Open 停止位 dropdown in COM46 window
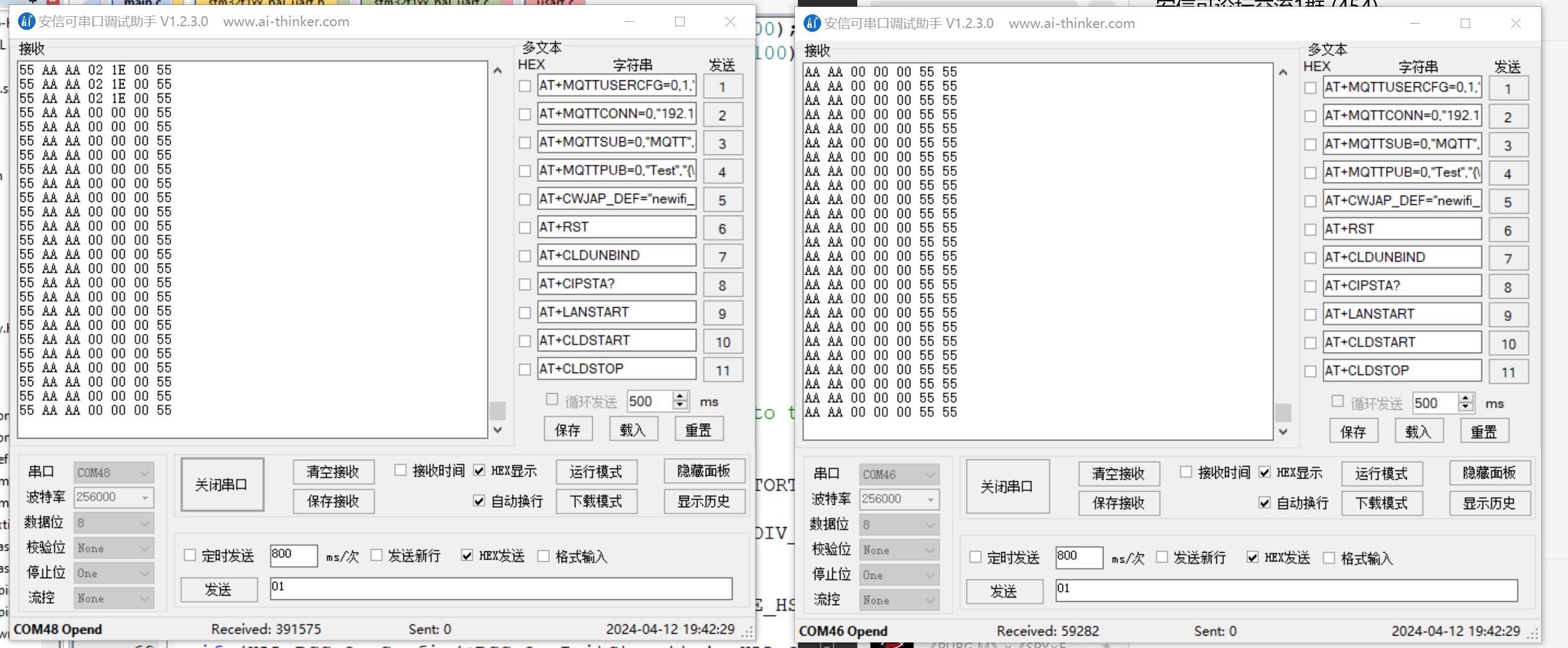Viewport: 1568px width, 648px height. click(899, 575)
